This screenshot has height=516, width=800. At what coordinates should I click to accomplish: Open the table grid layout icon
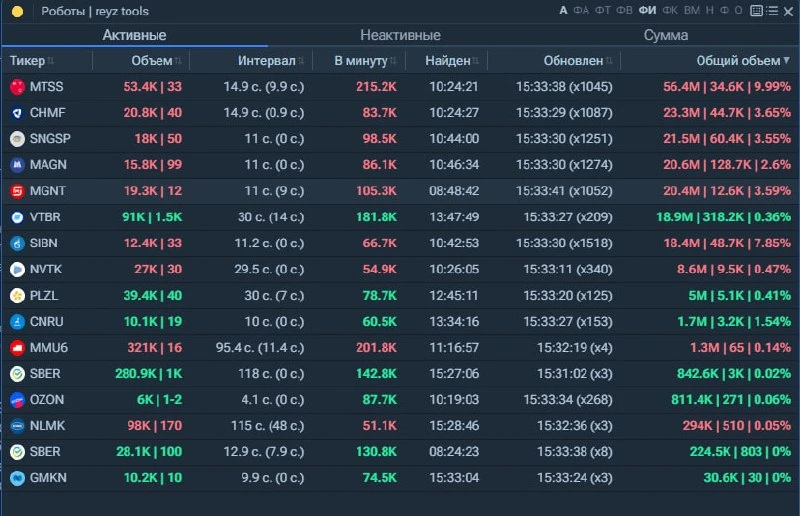coord(757,11)
